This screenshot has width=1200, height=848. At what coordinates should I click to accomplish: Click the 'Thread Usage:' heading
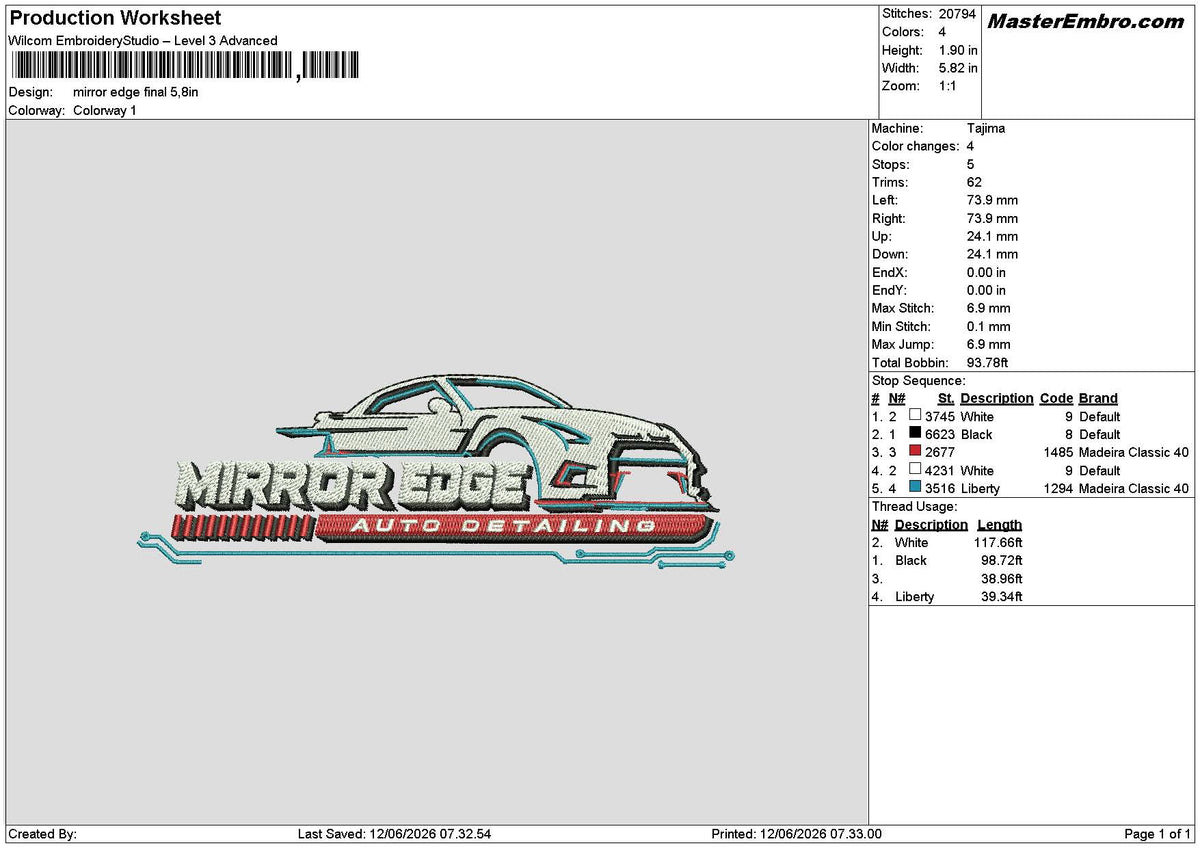tap(915, 506)
